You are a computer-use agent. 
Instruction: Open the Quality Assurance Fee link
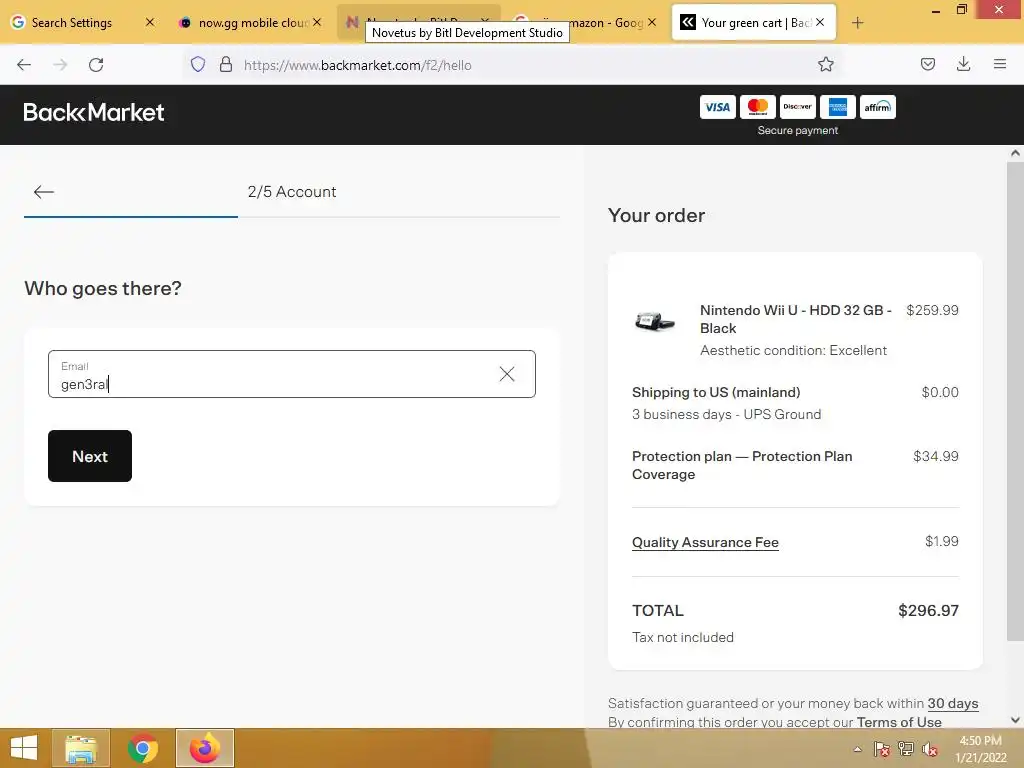pos(705,542)
